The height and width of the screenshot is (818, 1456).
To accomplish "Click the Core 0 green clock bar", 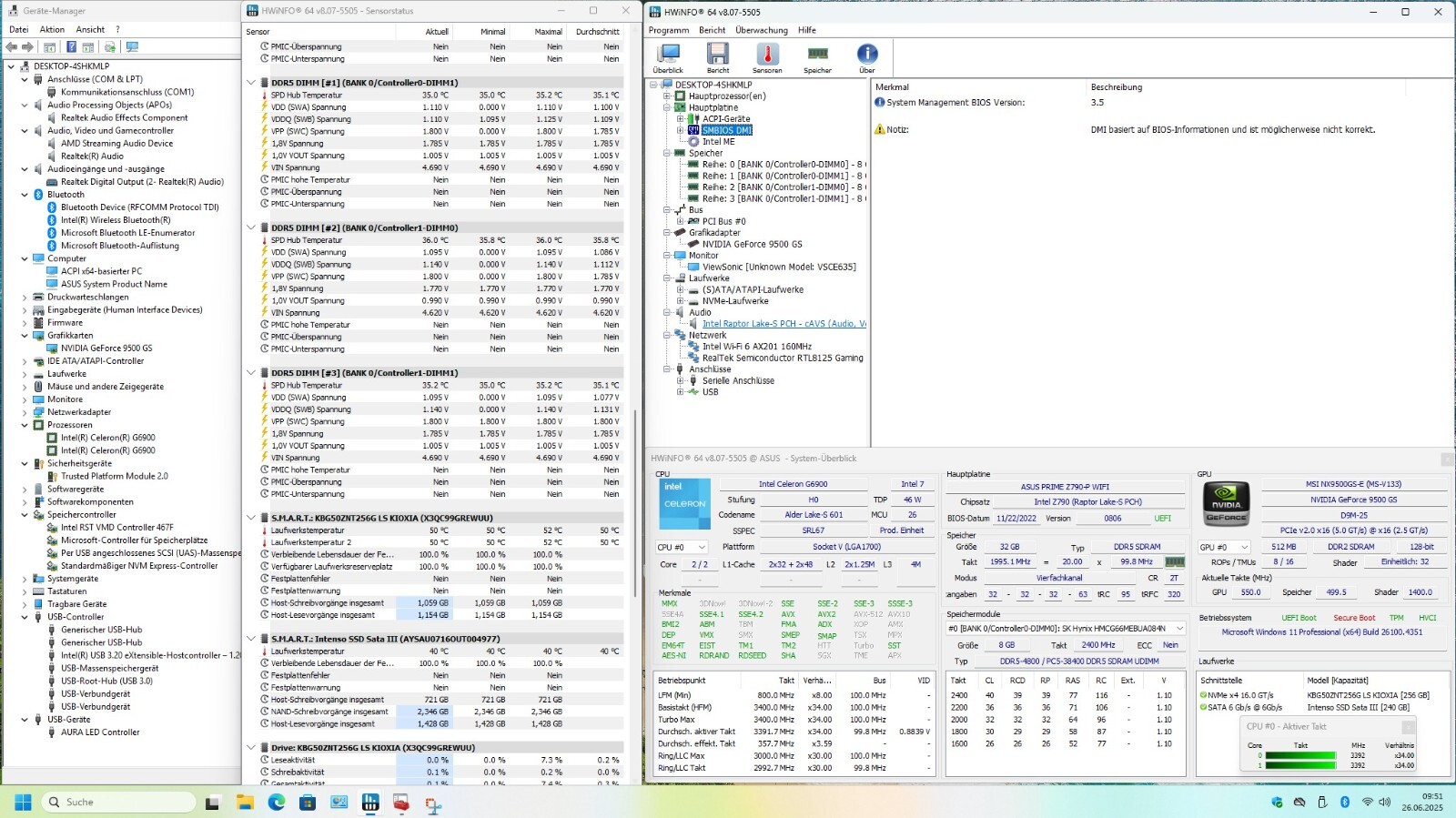I will (1299, 755).
